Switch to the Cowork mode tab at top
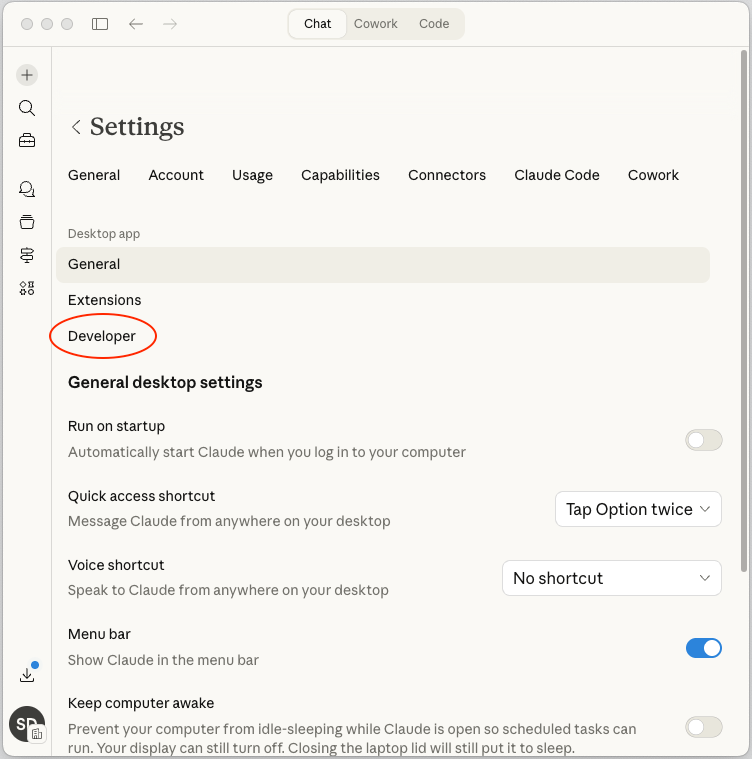The image size is (752, 759). point(375,24)
